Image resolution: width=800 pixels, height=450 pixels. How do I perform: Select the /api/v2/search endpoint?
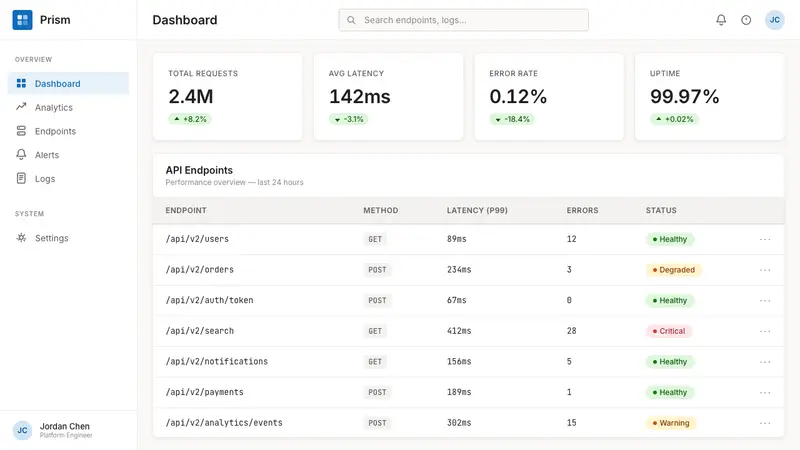point(199,331)
